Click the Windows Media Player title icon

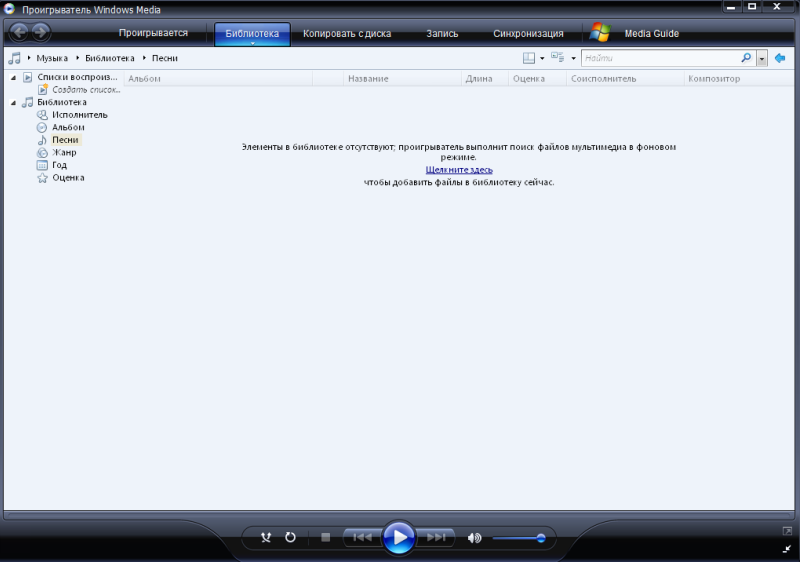(9, 9)
